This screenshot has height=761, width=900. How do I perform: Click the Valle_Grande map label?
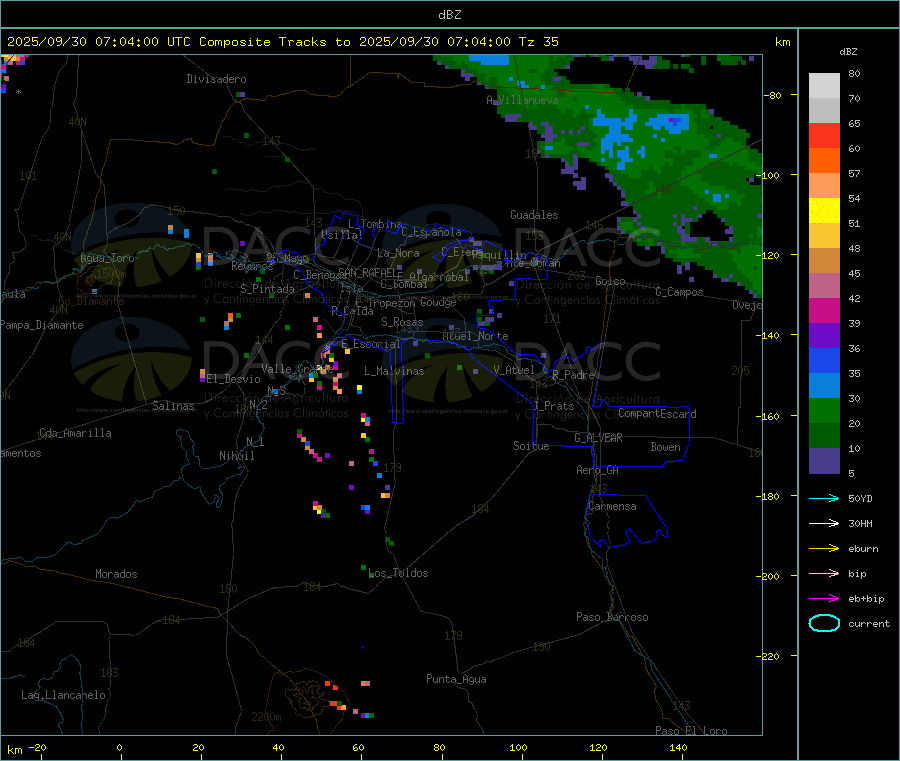coord(297,370)
